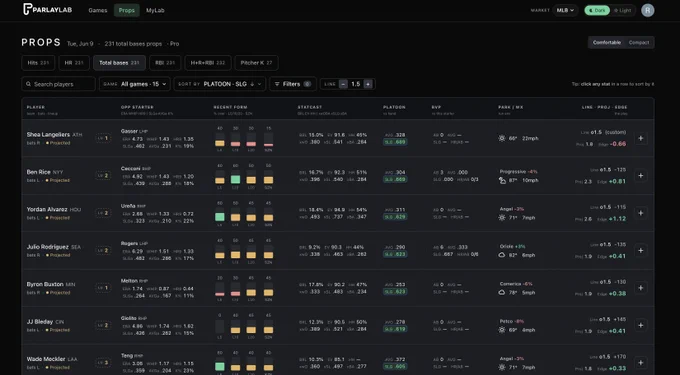Screen dimensions: 680x375
Task: Click cloud icon in Byron Buxton row
Action: [x=502, y=292]
